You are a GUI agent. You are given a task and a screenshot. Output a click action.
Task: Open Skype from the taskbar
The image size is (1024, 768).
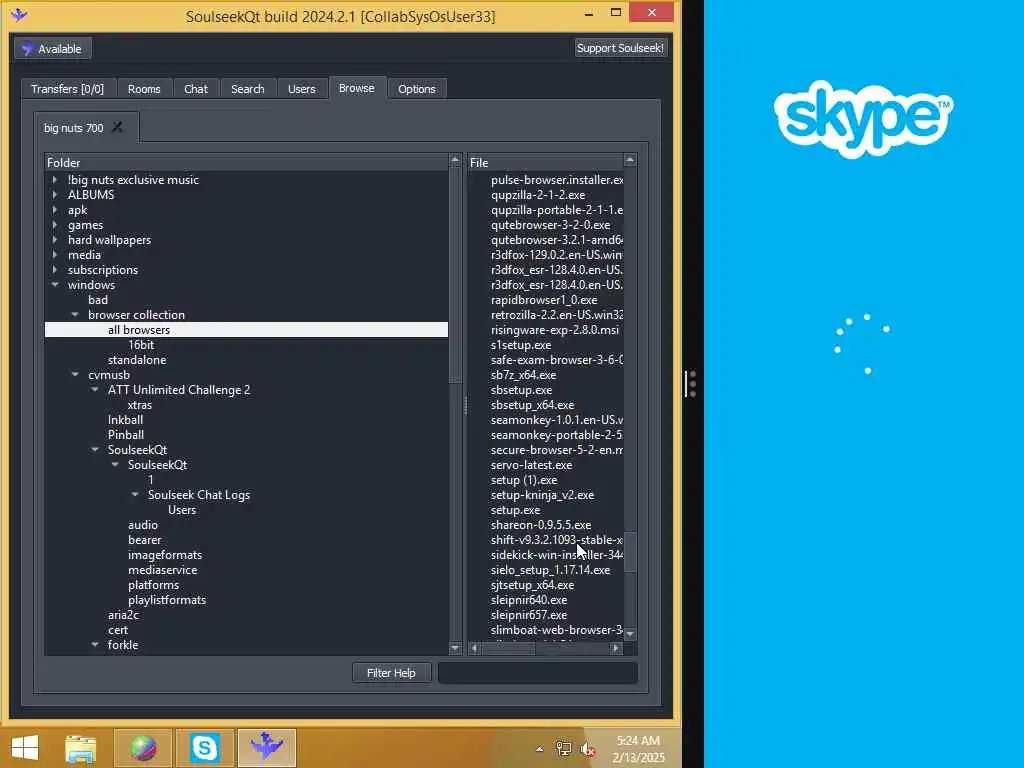pyautogui.click(x=204, y=748)
